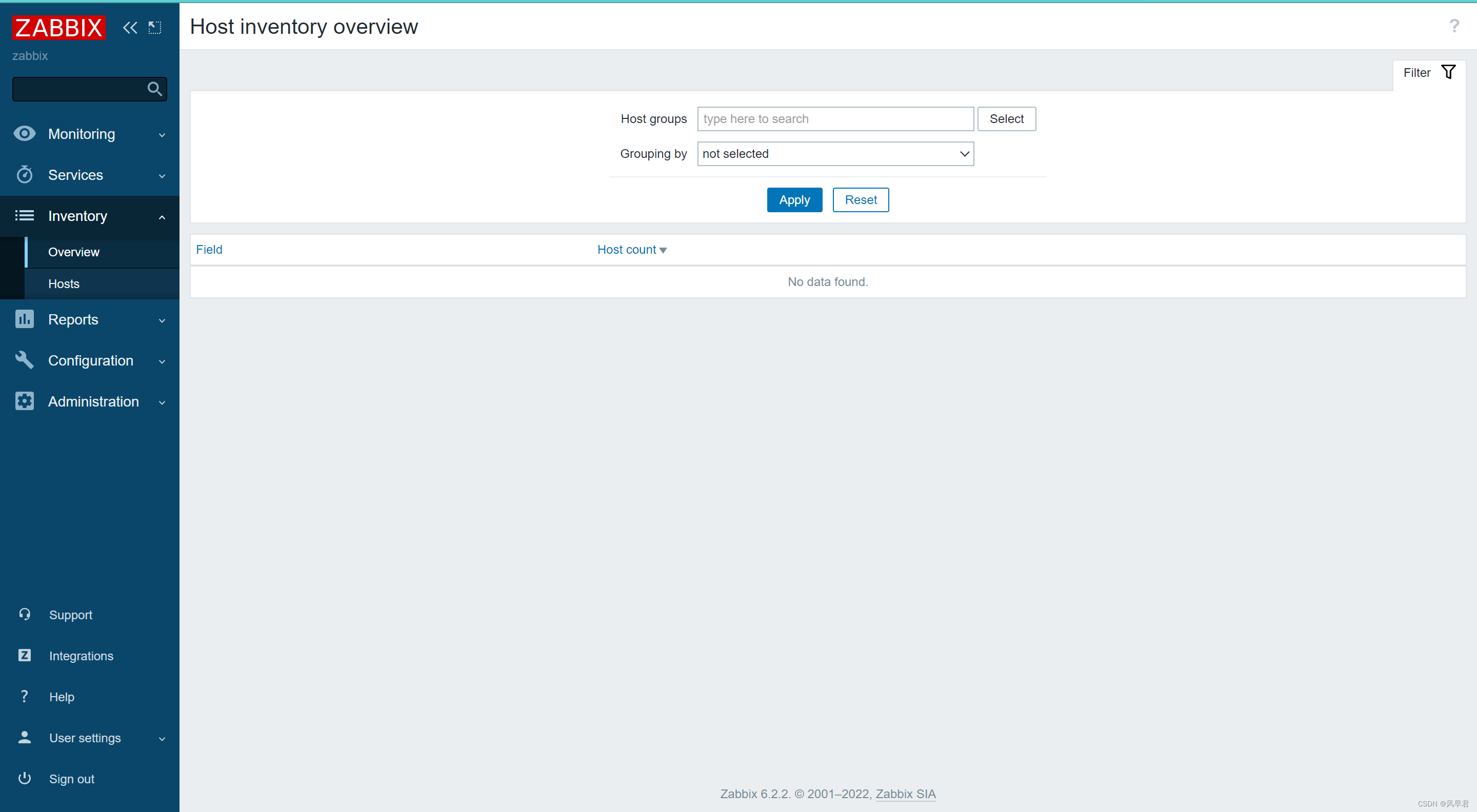Apply the inventory filter
1477x812 pixels.
pyautogui.click(x=794, y=199)
